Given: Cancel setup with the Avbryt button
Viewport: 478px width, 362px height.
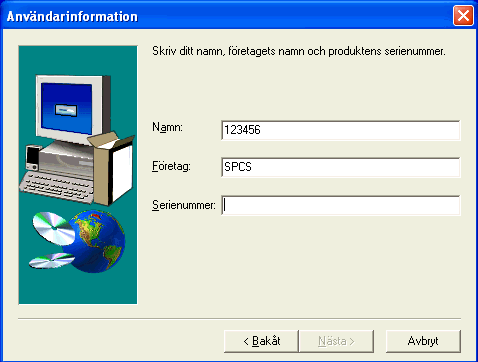Looking at the screenshot, I should pyautogui.click(x=423, y=341).
